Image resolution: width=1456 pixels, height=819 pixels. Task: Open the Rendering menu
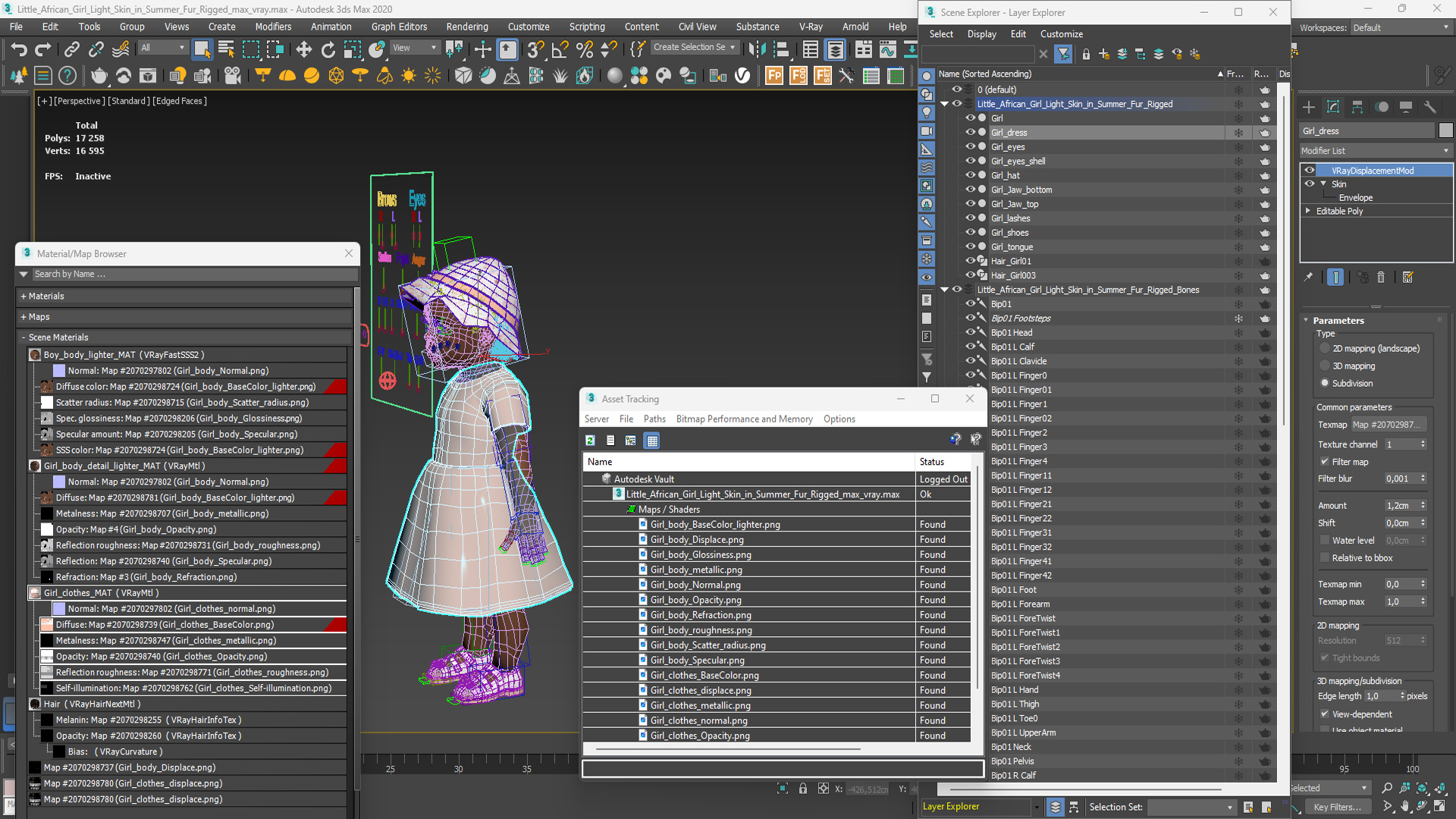pos(467,27)
